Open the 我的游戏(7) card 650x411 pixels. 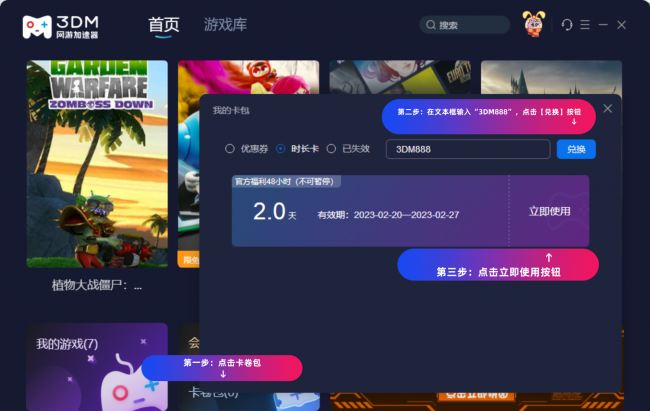pos(97,367)
